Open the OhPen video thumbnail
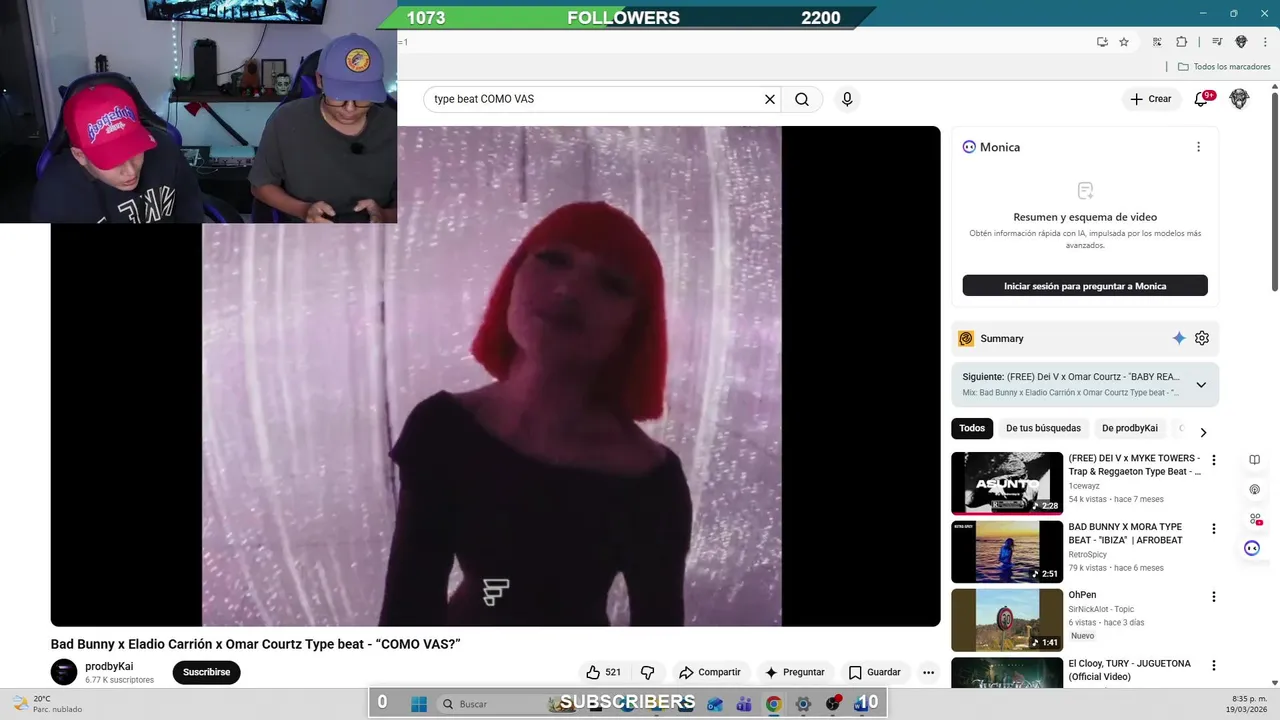Image resolution: width=1280 pixels, height=720 pixels. [1007, 620]
